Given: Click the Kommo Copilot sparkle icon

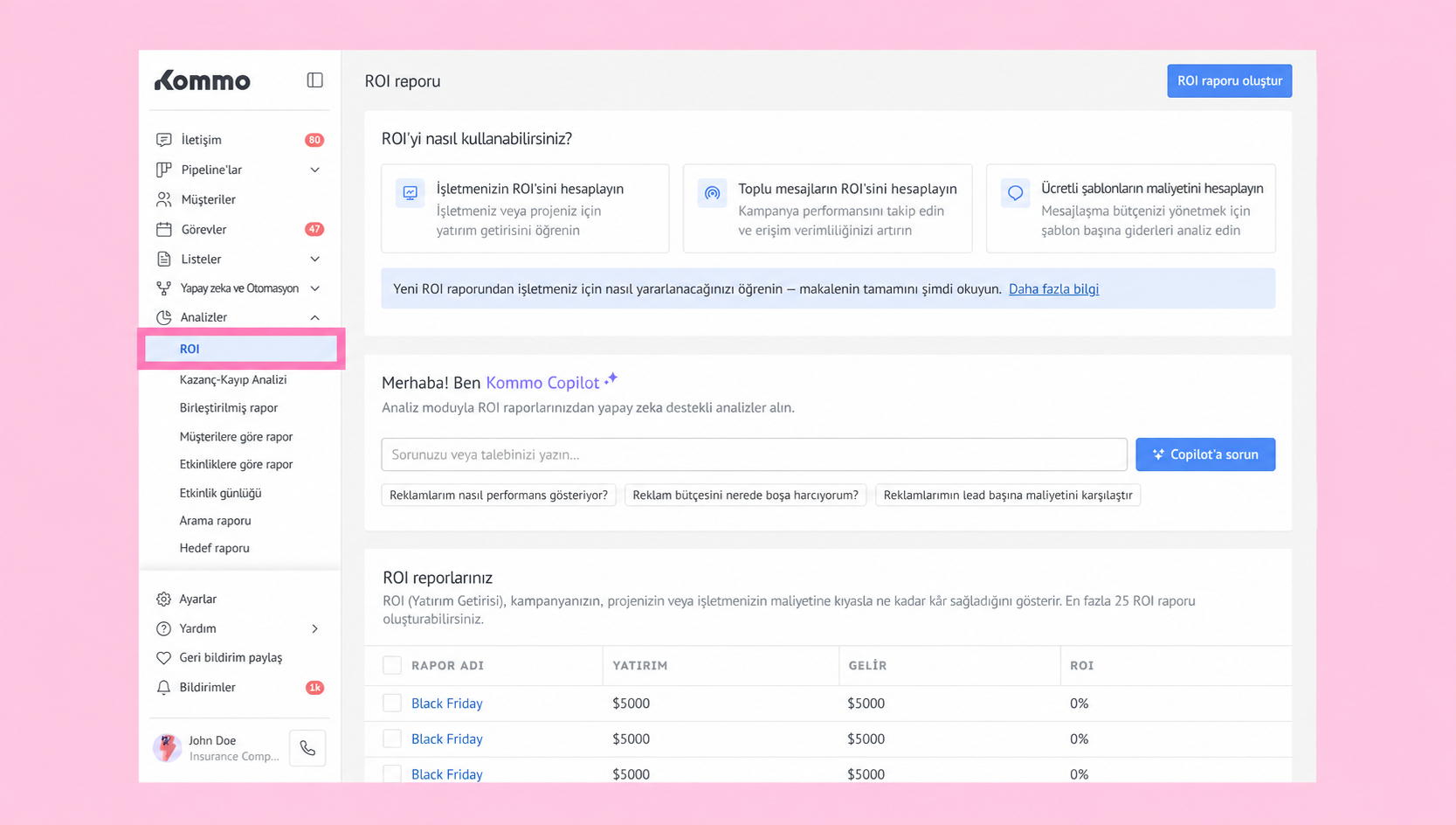Looking at the screenshot, I should 611,378.
